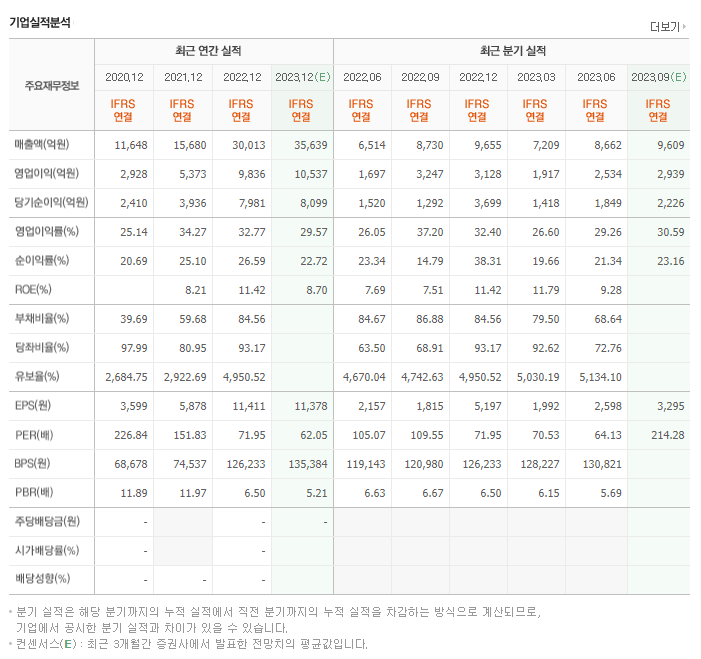This screenshot has width=701, height=659.
Task: Select the 2023.06 quarterly column header
Action: pos(596,77)
